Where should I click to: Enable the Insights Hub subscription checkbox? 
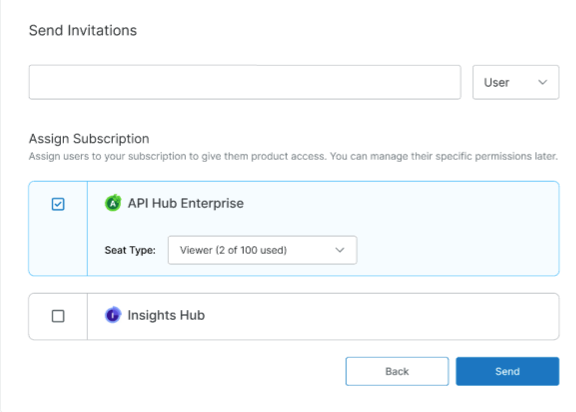pyautogui.click(x=58, y=316)
